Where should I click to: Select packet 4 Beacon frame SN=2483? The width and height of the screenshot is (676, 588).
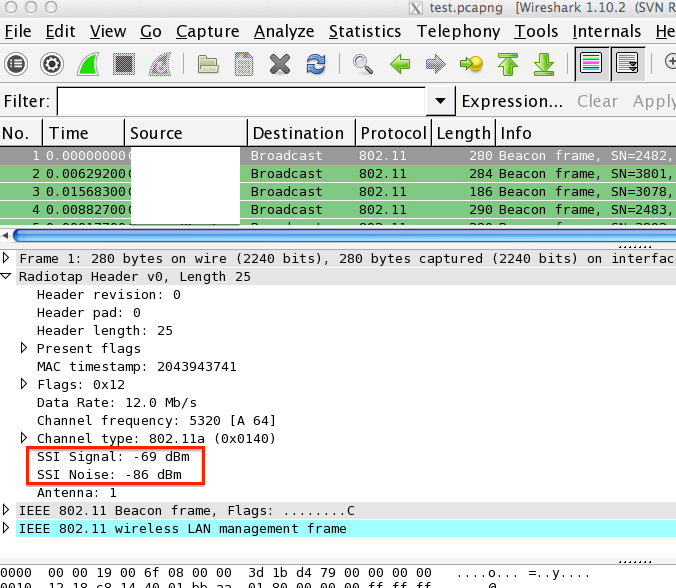(x=338, y=210)
